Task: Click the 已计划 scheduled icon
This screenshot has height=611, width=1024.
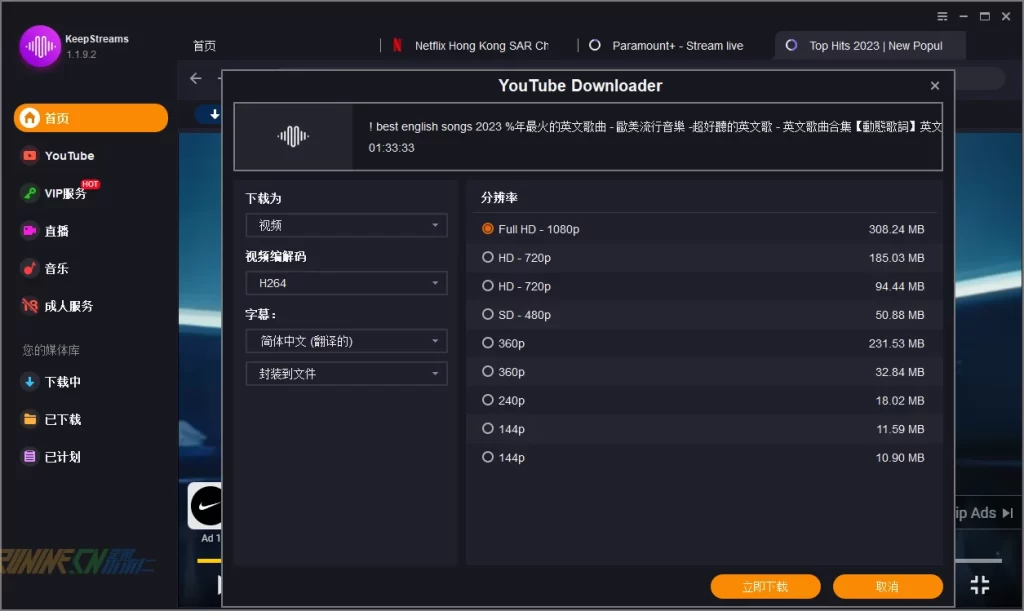Action: click(30, 457)
